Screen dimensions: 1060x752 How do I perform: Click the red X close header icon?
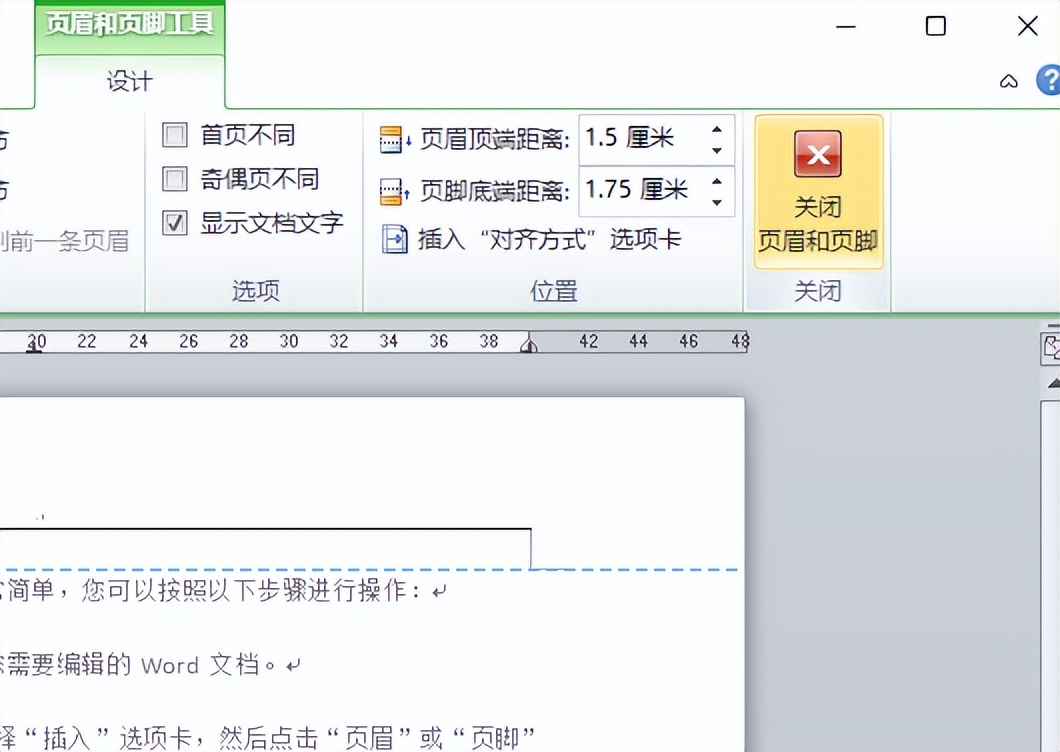[818, 155]
